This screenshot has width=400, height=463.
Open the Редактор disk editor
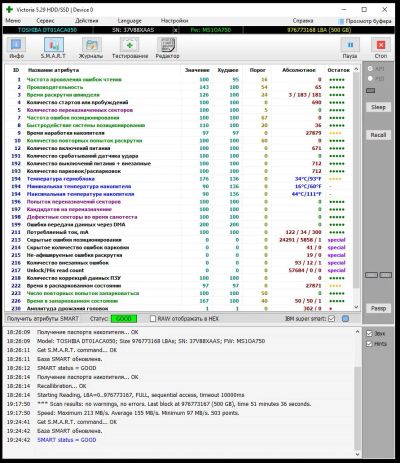(x=167, y=48)
